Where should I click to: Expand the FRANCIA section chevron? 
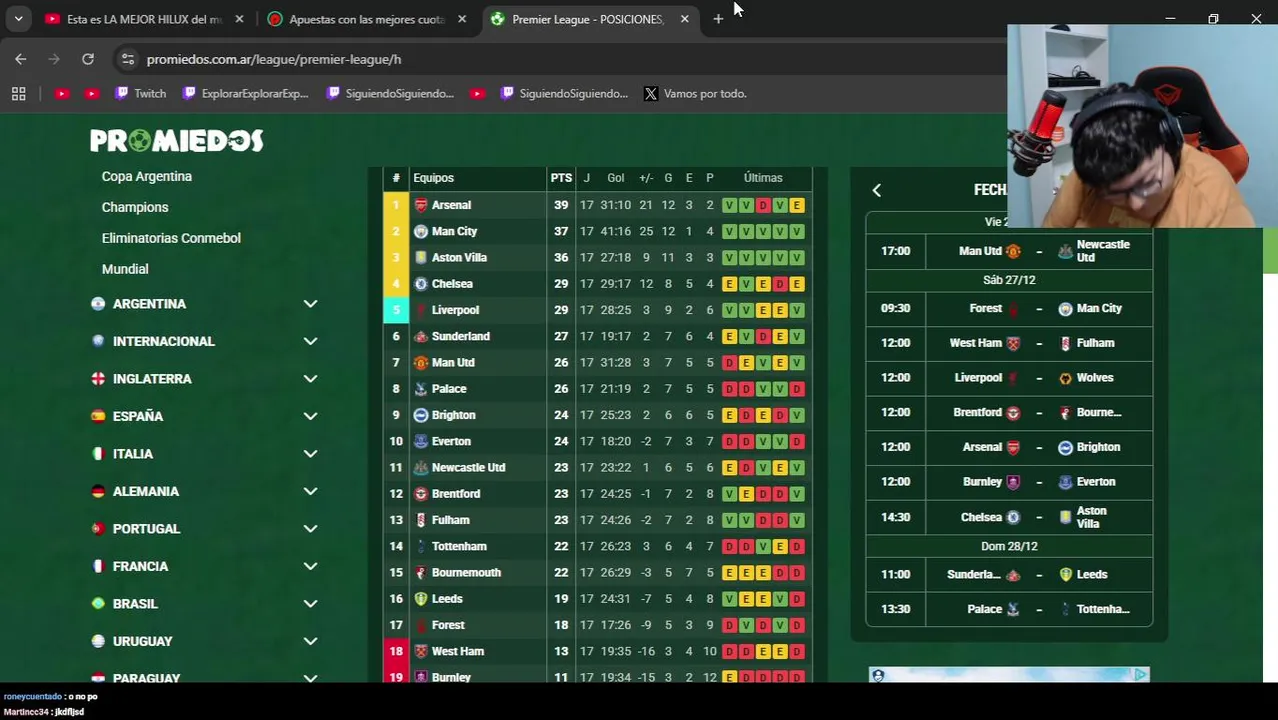click(x=310, y=566)
